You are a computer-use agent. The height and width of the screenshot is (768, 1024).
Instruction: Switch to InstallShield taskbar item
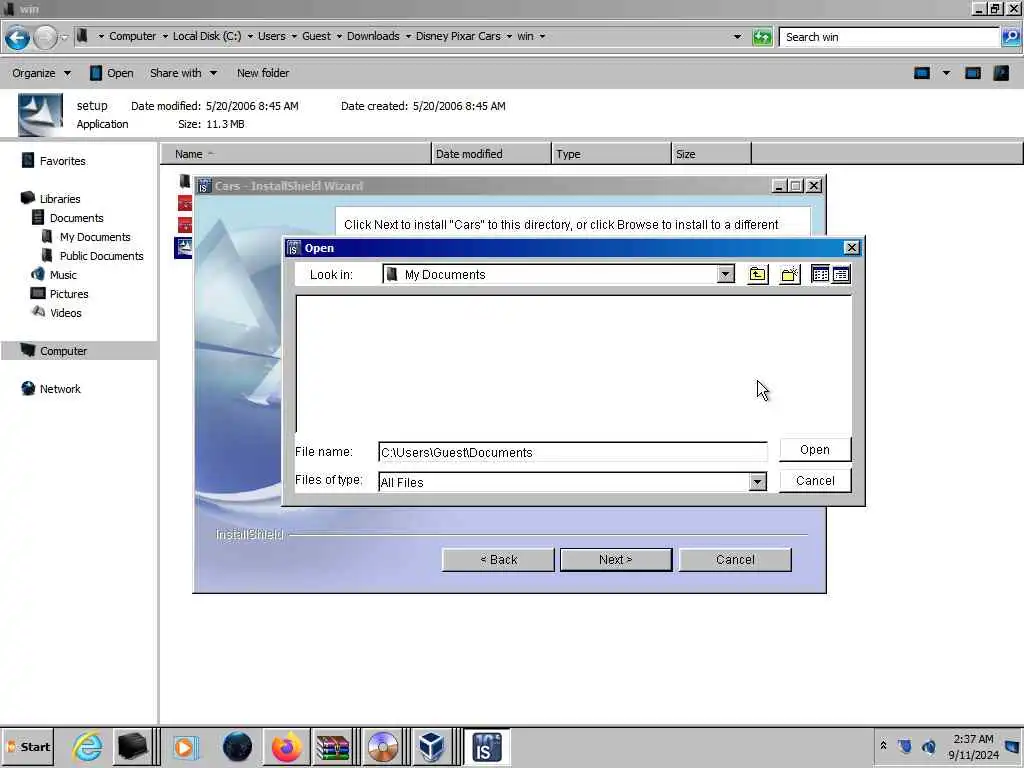487,747
